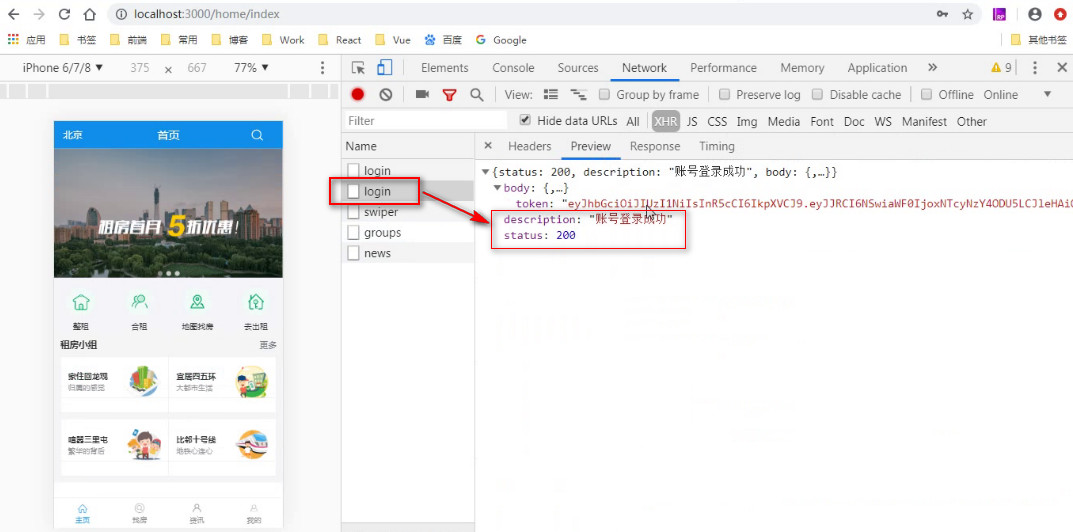Click the browser forward arrow
This screenshot has height=532, width=1073.
[39, 14]
